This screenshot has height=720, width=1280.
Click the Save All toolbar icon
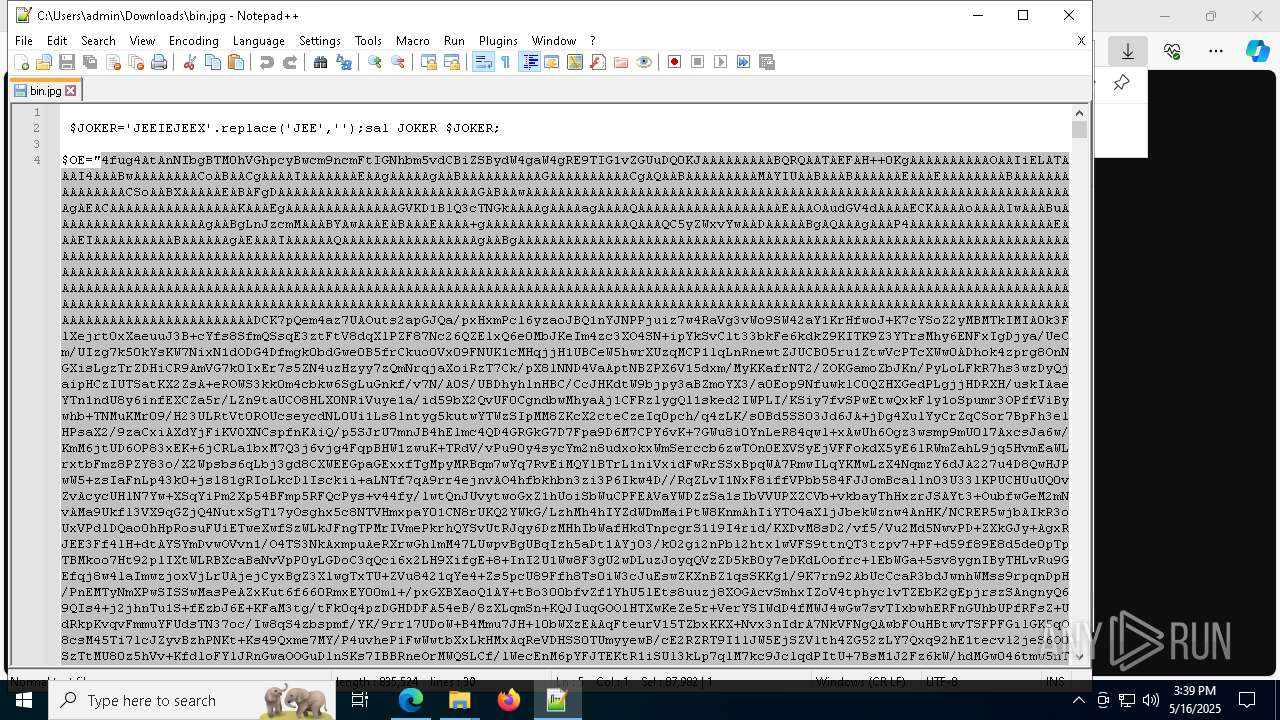tap(90, 62)
